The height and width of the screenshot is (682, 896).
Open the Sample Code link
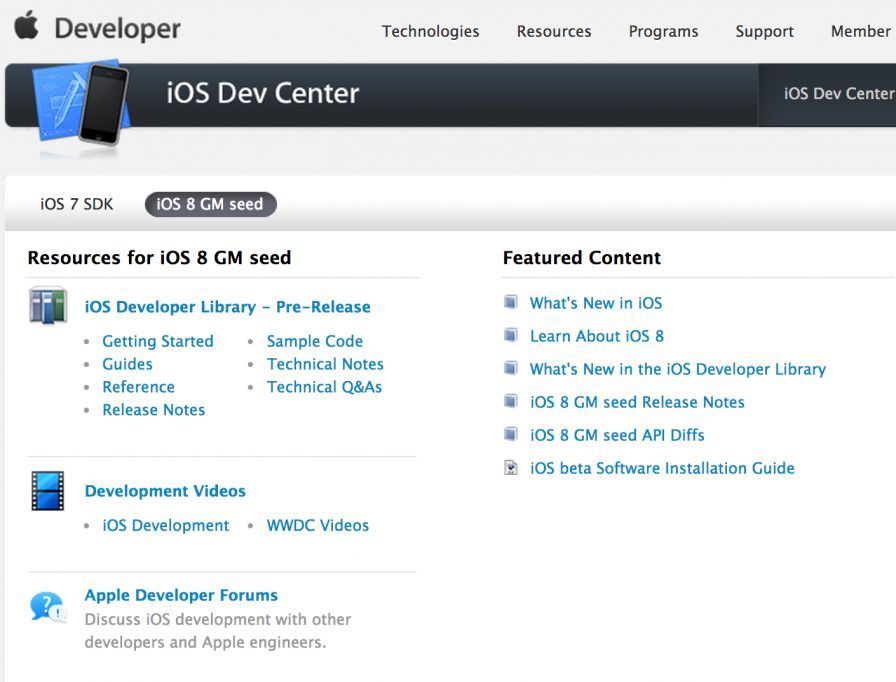coord(315,341)
